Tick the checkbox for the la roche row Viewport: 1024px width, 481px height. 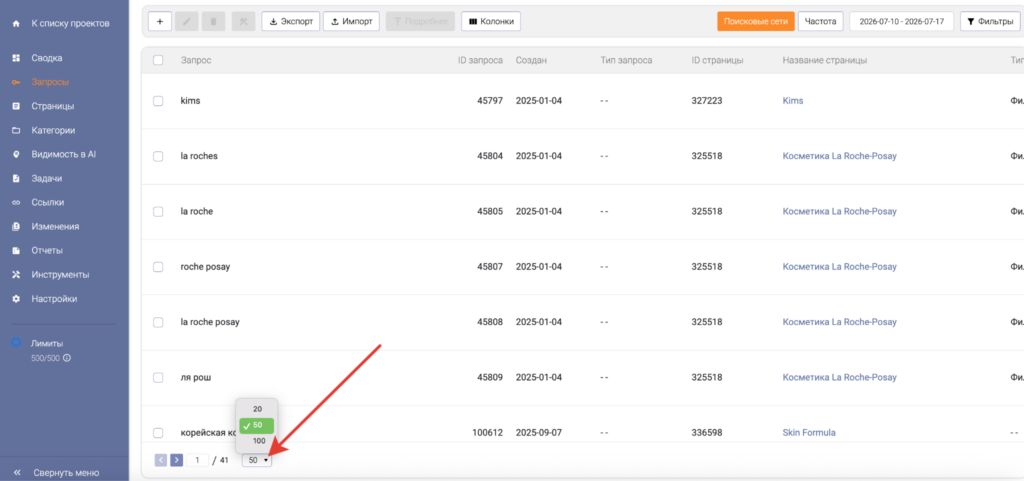[158, 211]
